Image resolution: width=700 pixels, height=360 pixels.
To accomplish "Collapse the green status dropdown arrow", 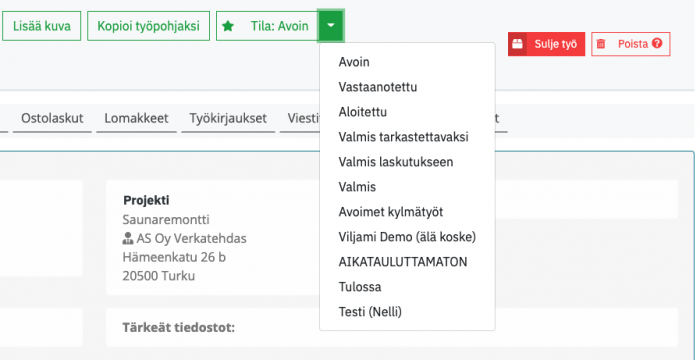I will (x=330, y=26).
